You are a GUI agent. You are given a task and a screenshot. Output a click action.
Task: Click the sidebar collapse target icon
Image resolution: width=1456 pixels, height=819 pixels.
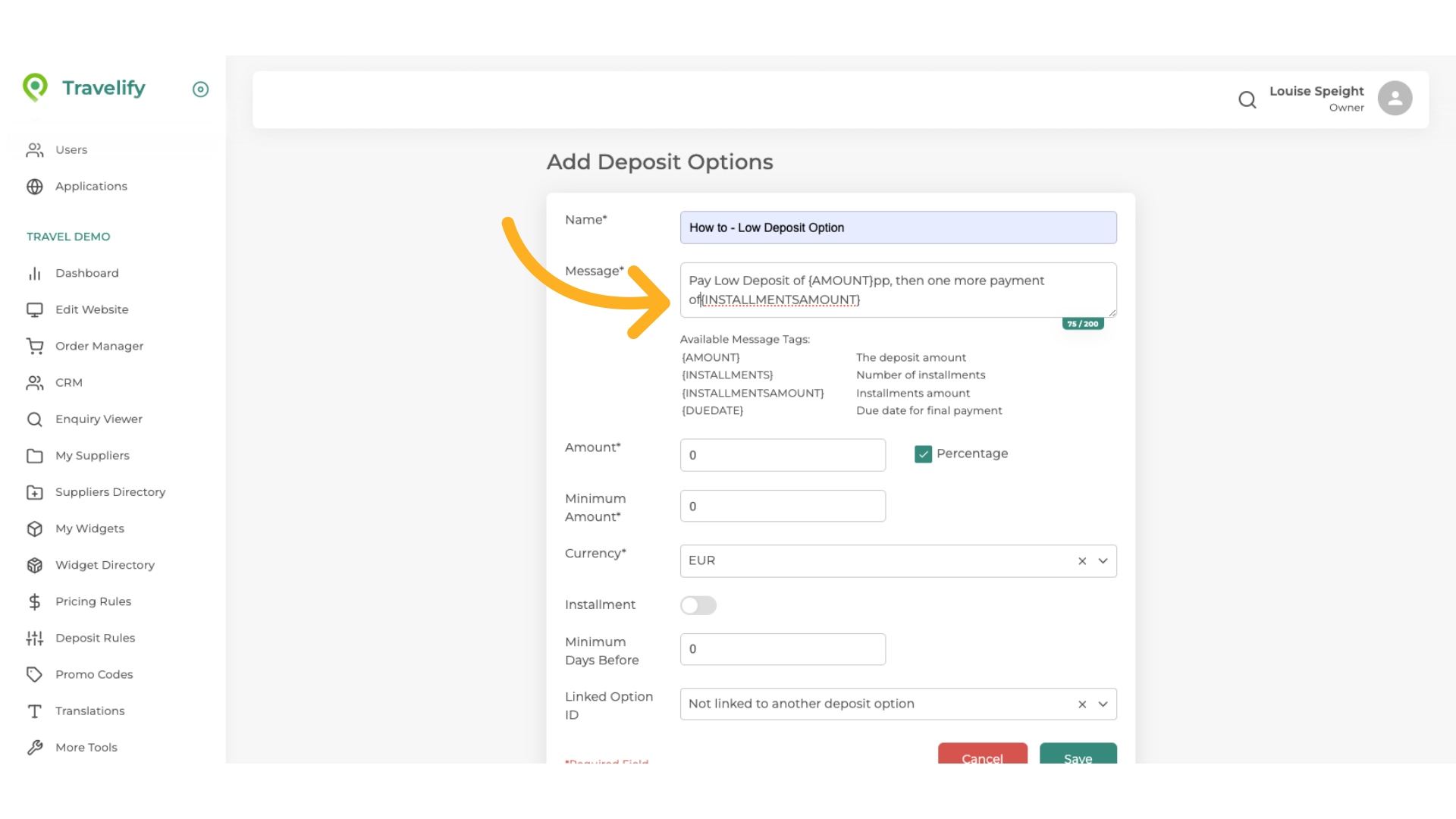200,89
